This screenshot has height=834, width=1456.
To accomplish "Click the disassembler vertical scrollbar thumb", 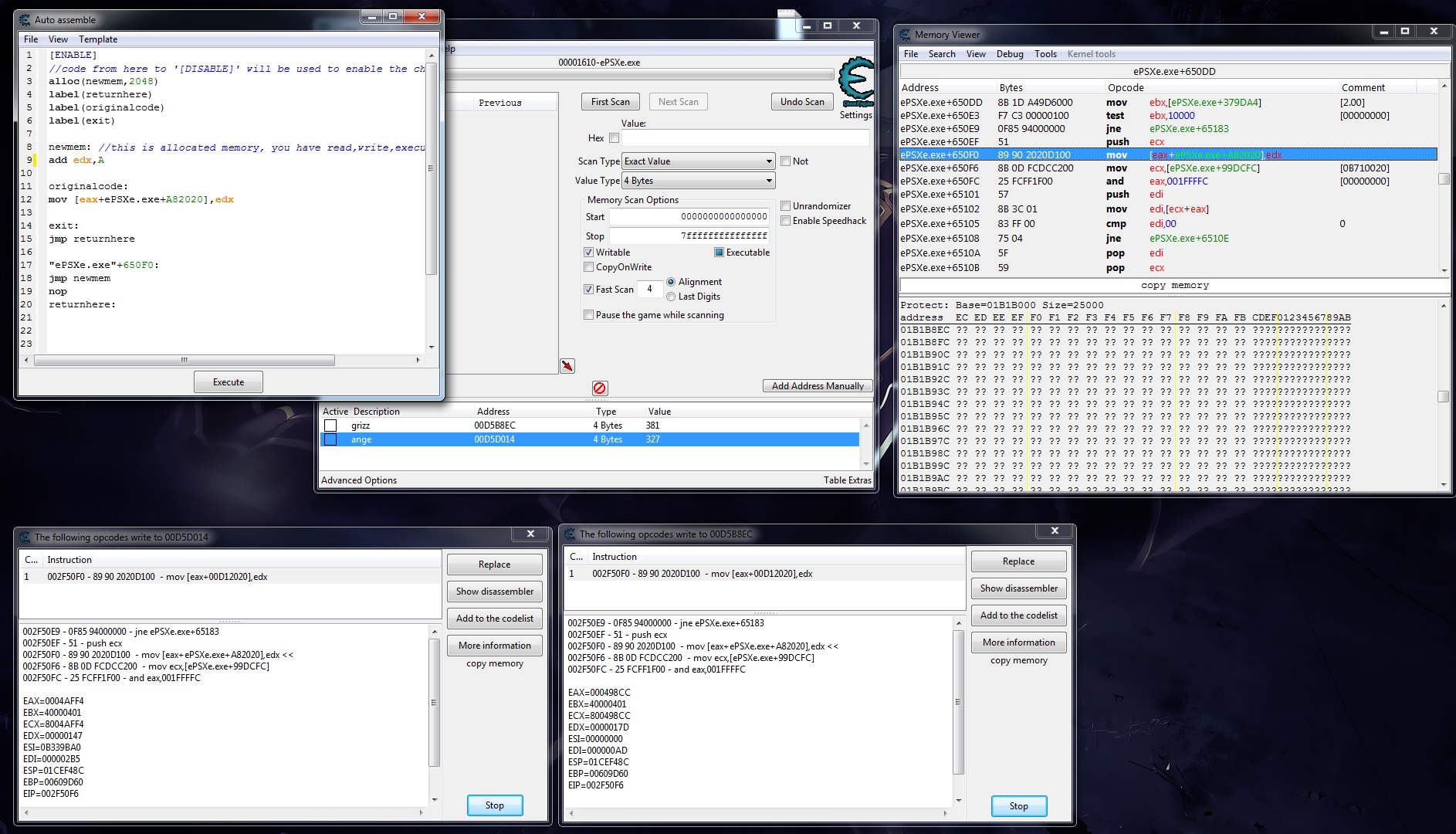I will click(1444, 178).
